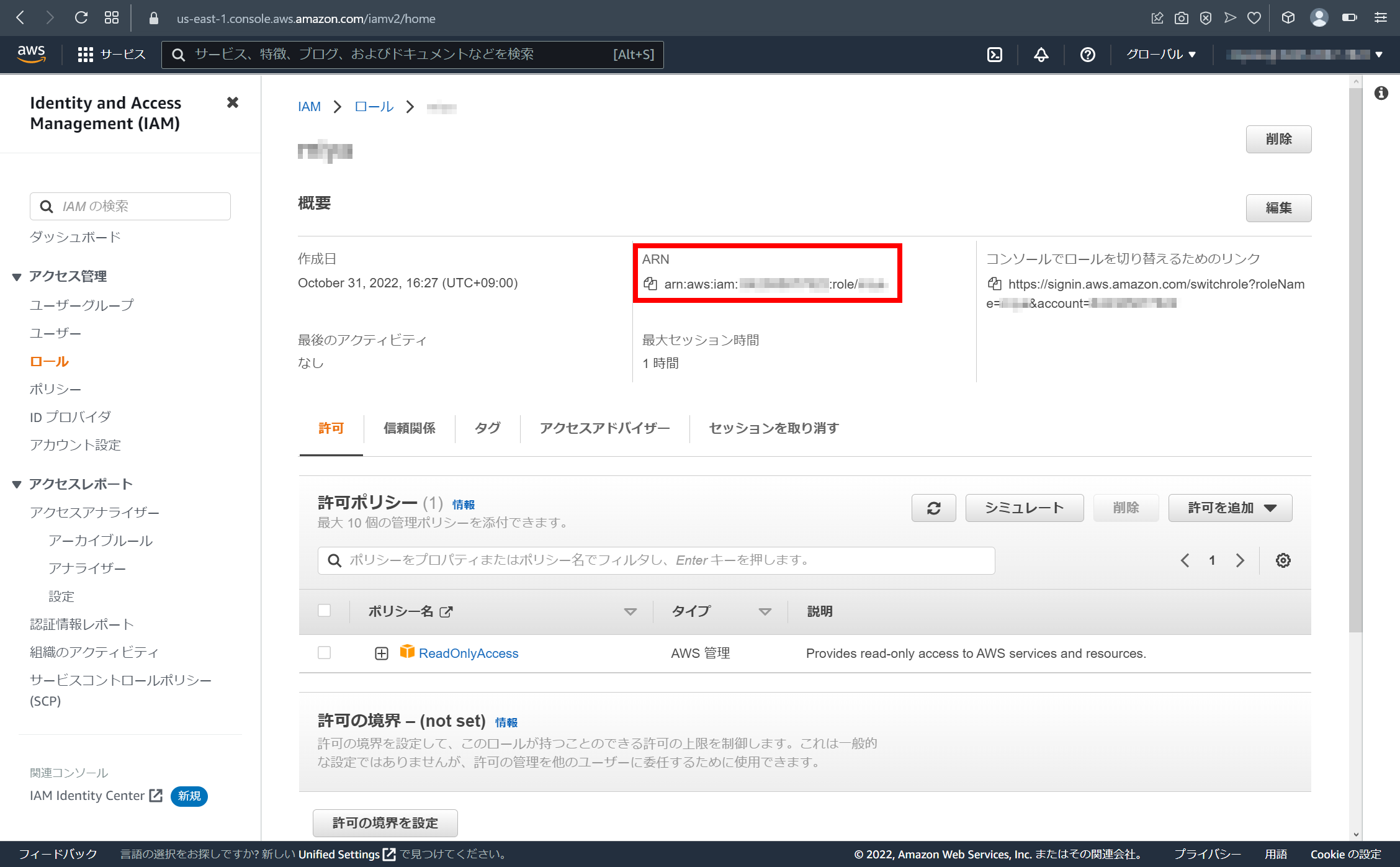Open browser easy setup menu icon

[x=1381, y=18]
